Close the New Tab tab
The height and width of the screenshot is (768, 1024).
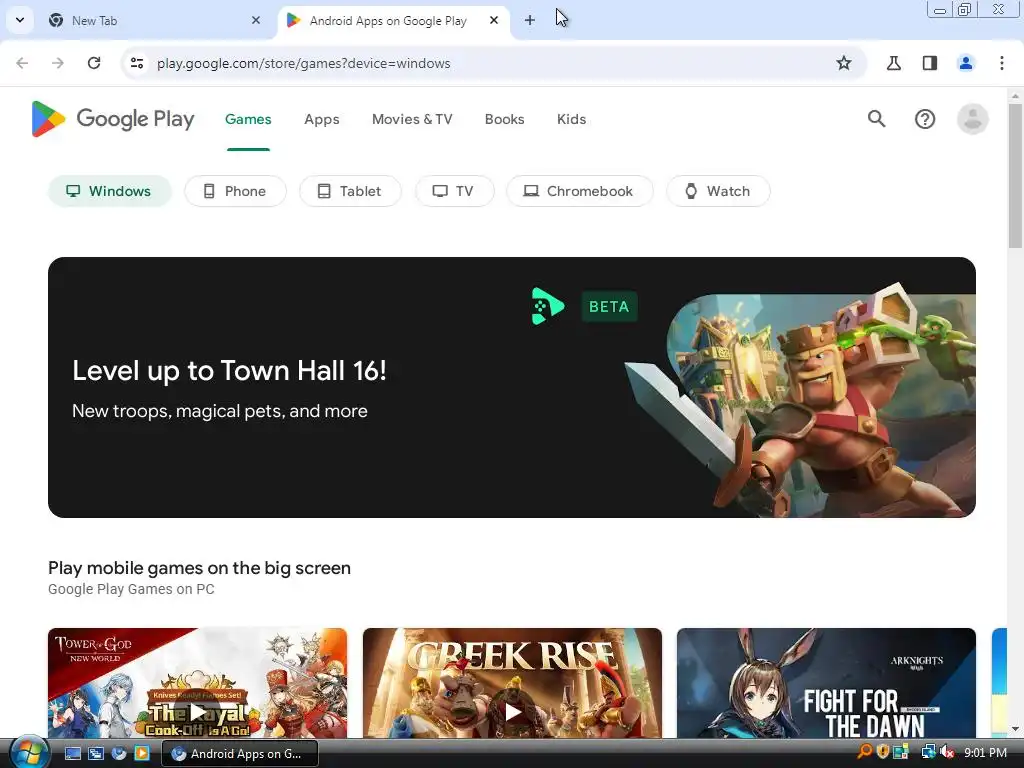click(256, 20)
